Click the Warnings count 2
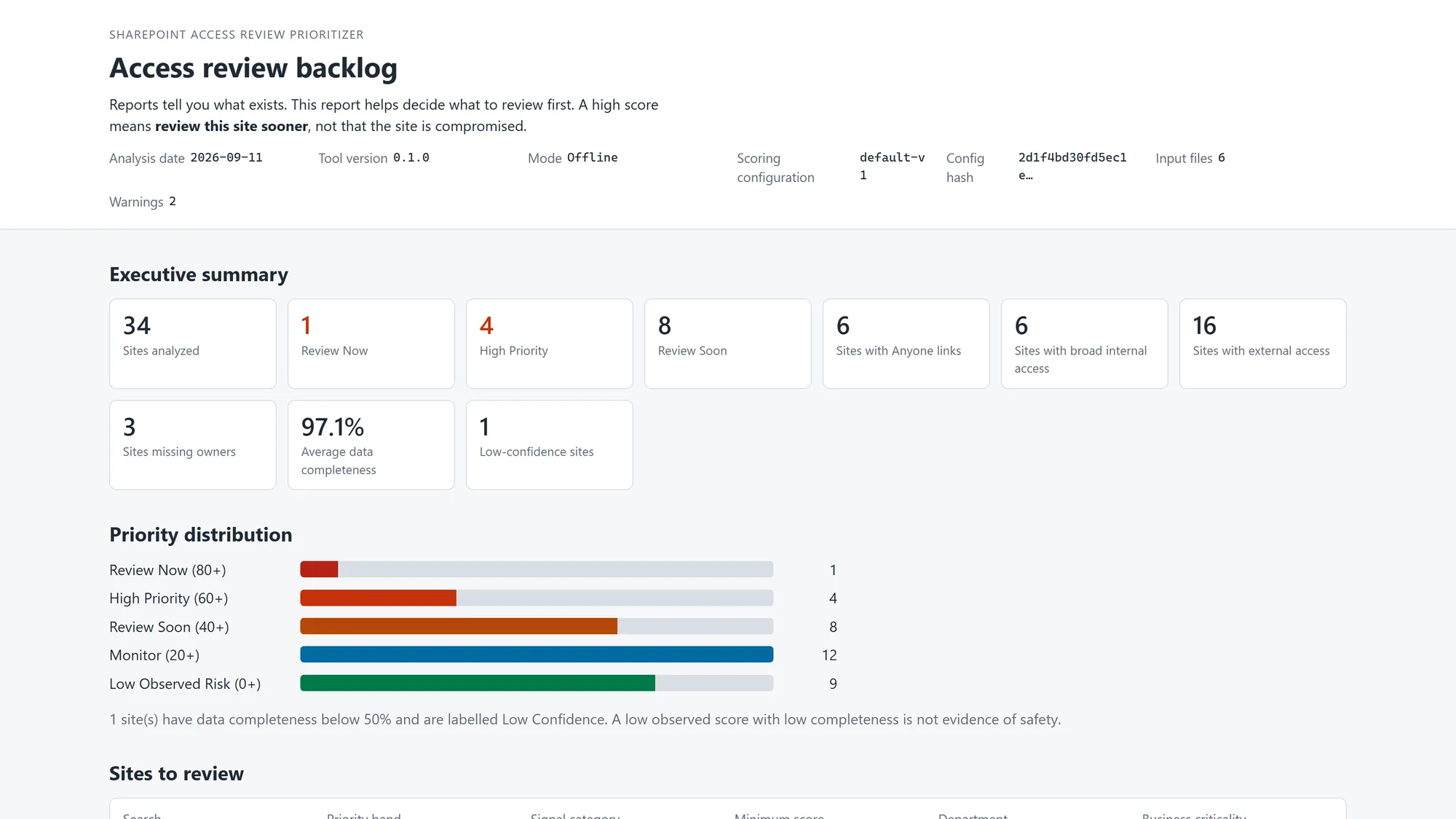The height and width of the screenshot is (819, 1456). click(173, 201)
